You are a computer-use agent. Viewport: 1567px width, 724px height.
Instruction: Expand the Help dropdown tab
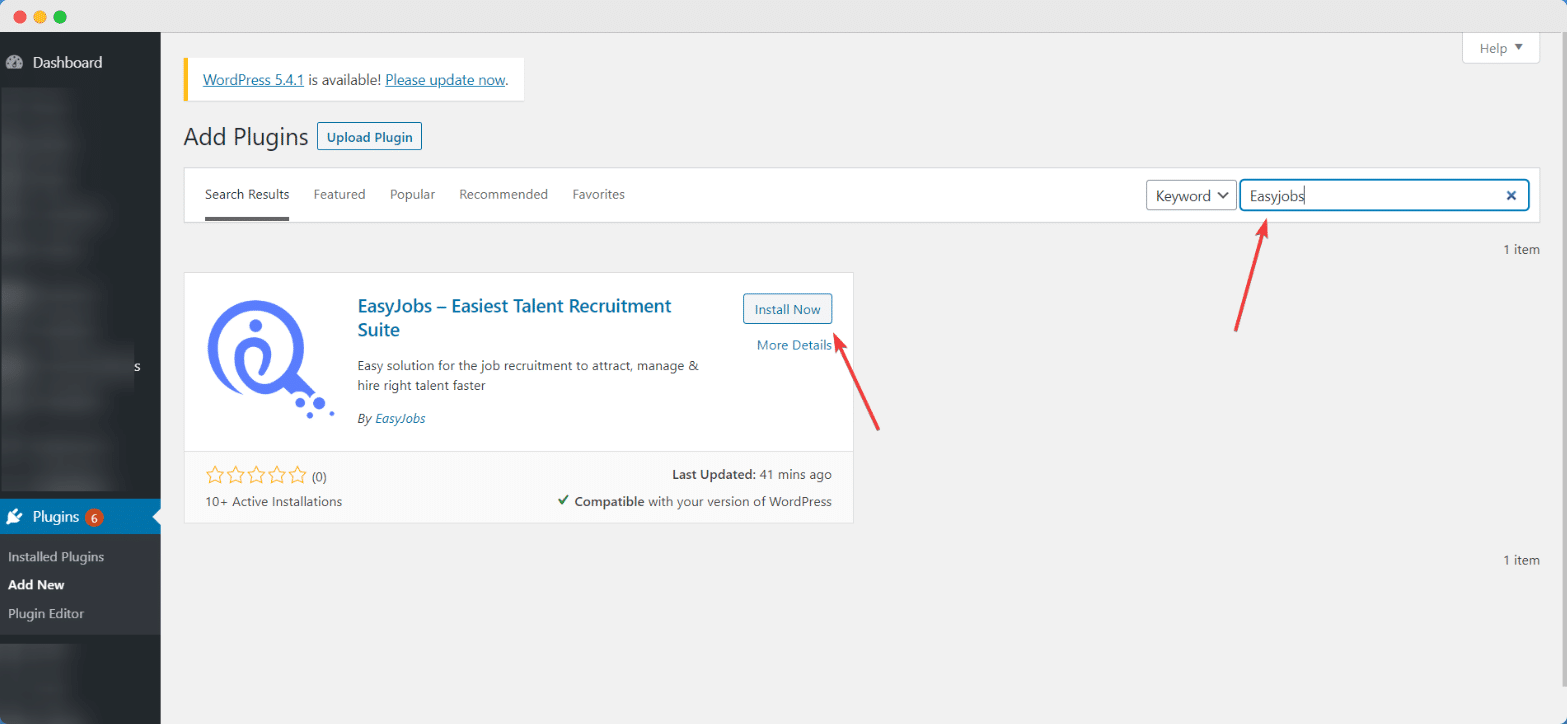[x=1501, y=48]
